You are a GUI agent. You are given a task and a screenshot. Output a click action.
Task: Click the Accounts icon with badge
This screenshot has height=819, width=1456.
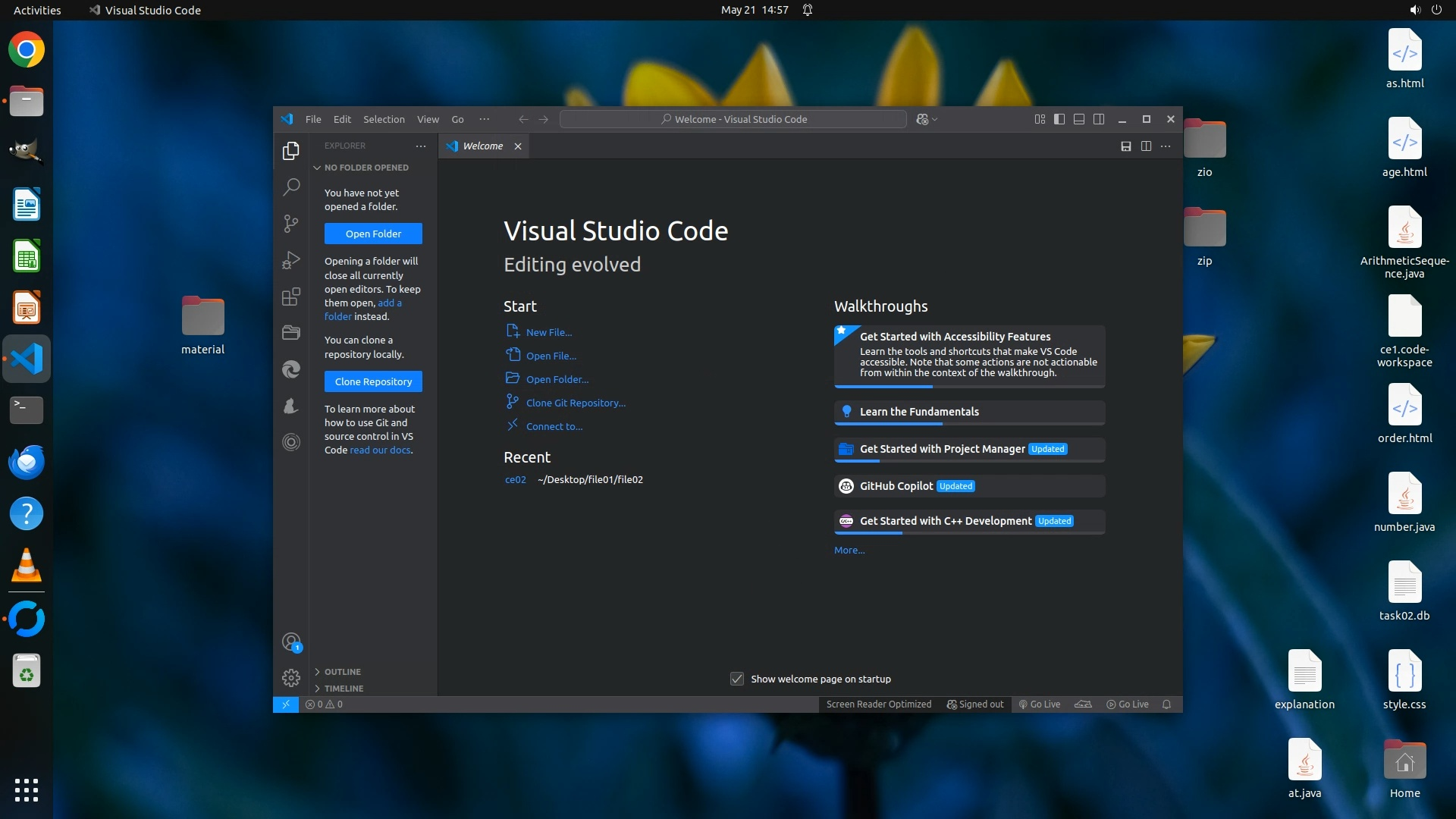291,642
